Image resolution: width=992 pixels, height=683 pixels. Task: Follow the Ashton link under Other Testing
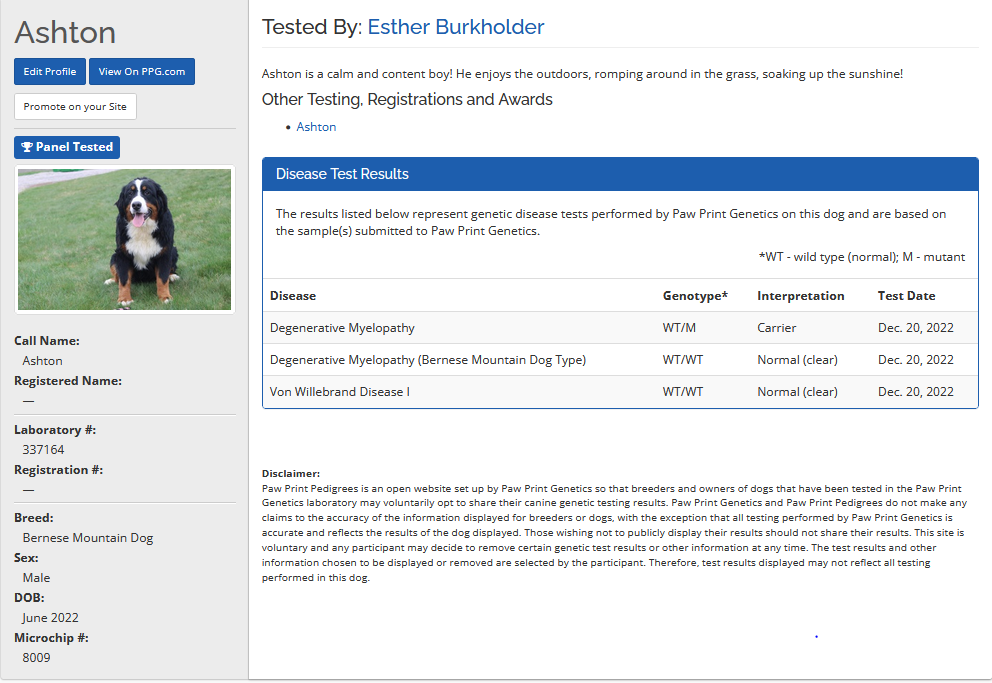pyautogui.click(x=316, y=127)
